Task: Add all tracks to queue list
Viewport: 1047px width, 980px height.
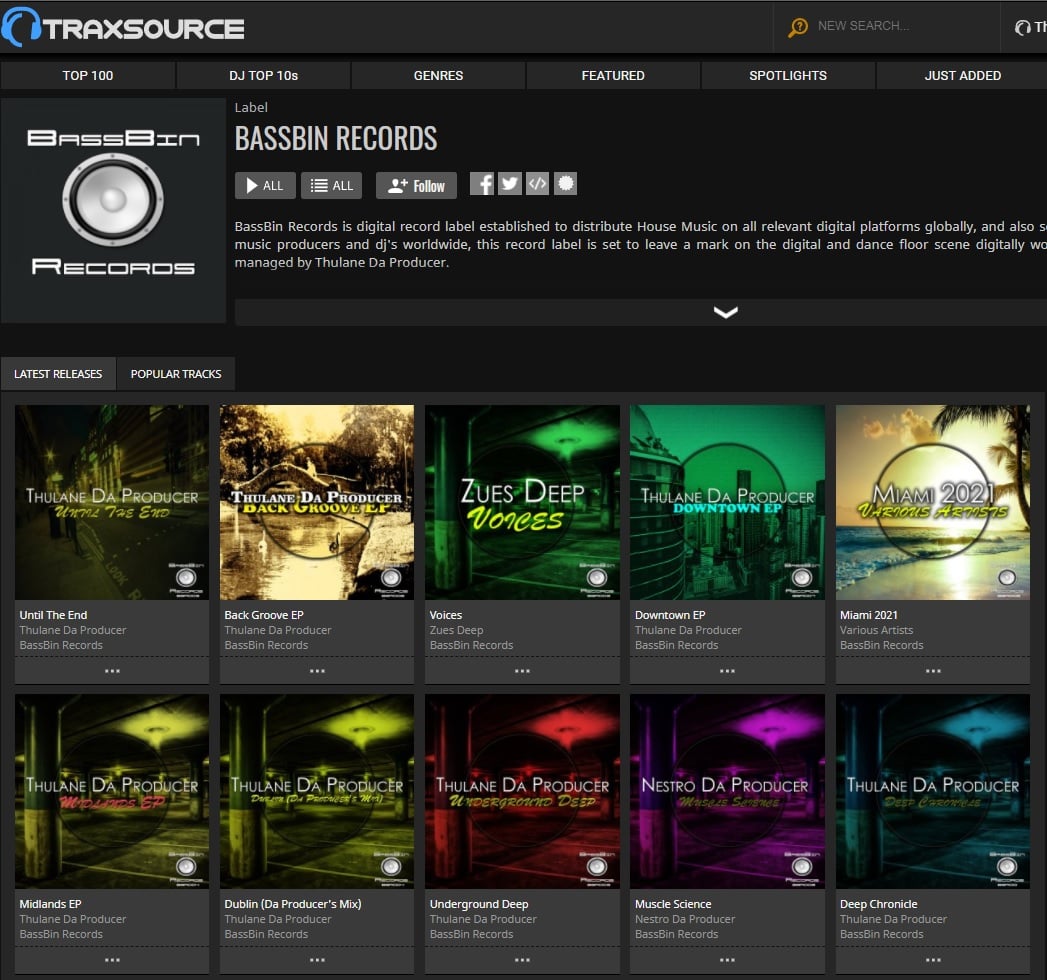Action: pos(331,186)
